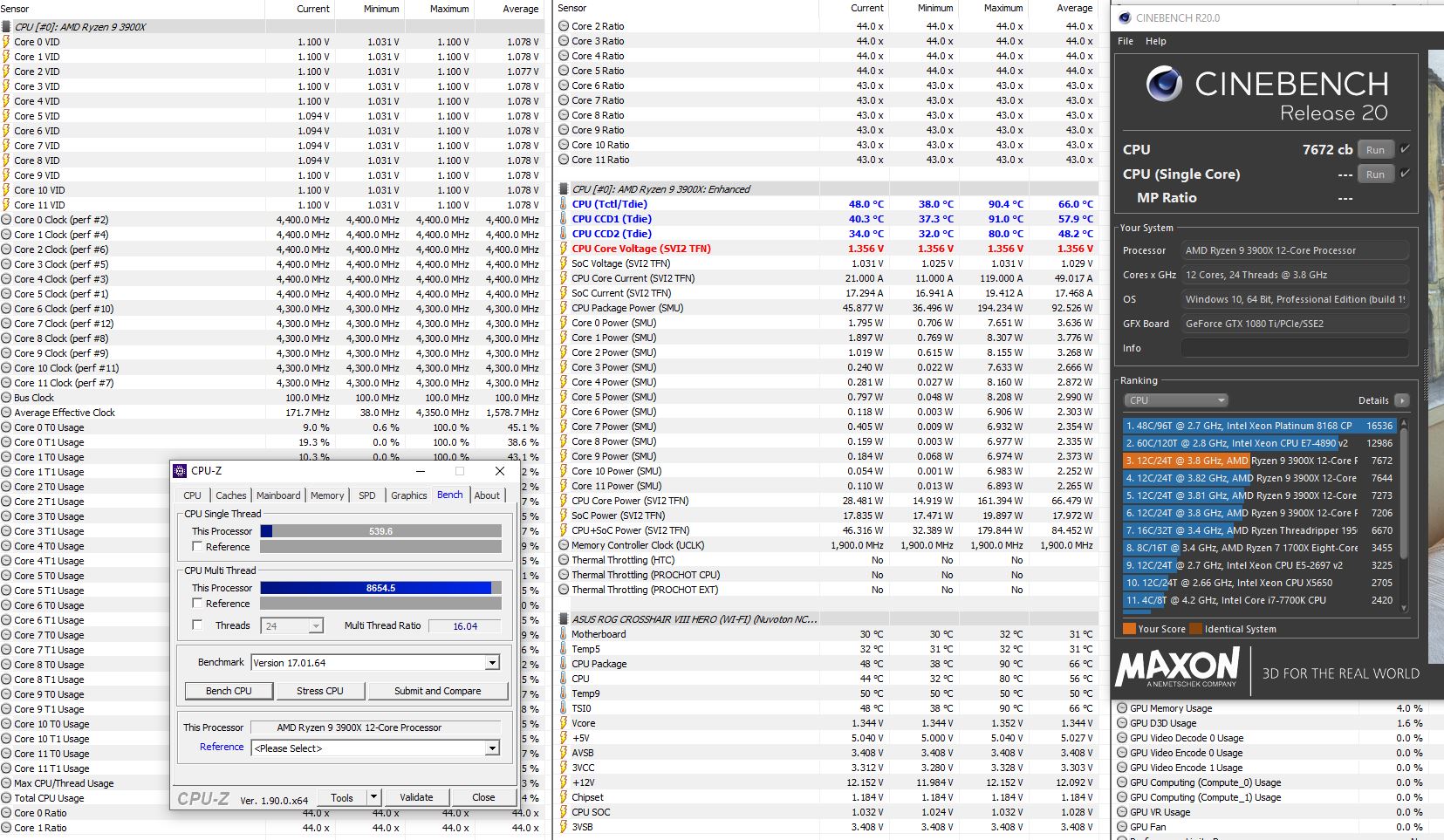Image resolution: width=1444 pixels, height=840 pixels.
Task: Click the icon beside Bus Clock sensor
Action: point(6,398)
